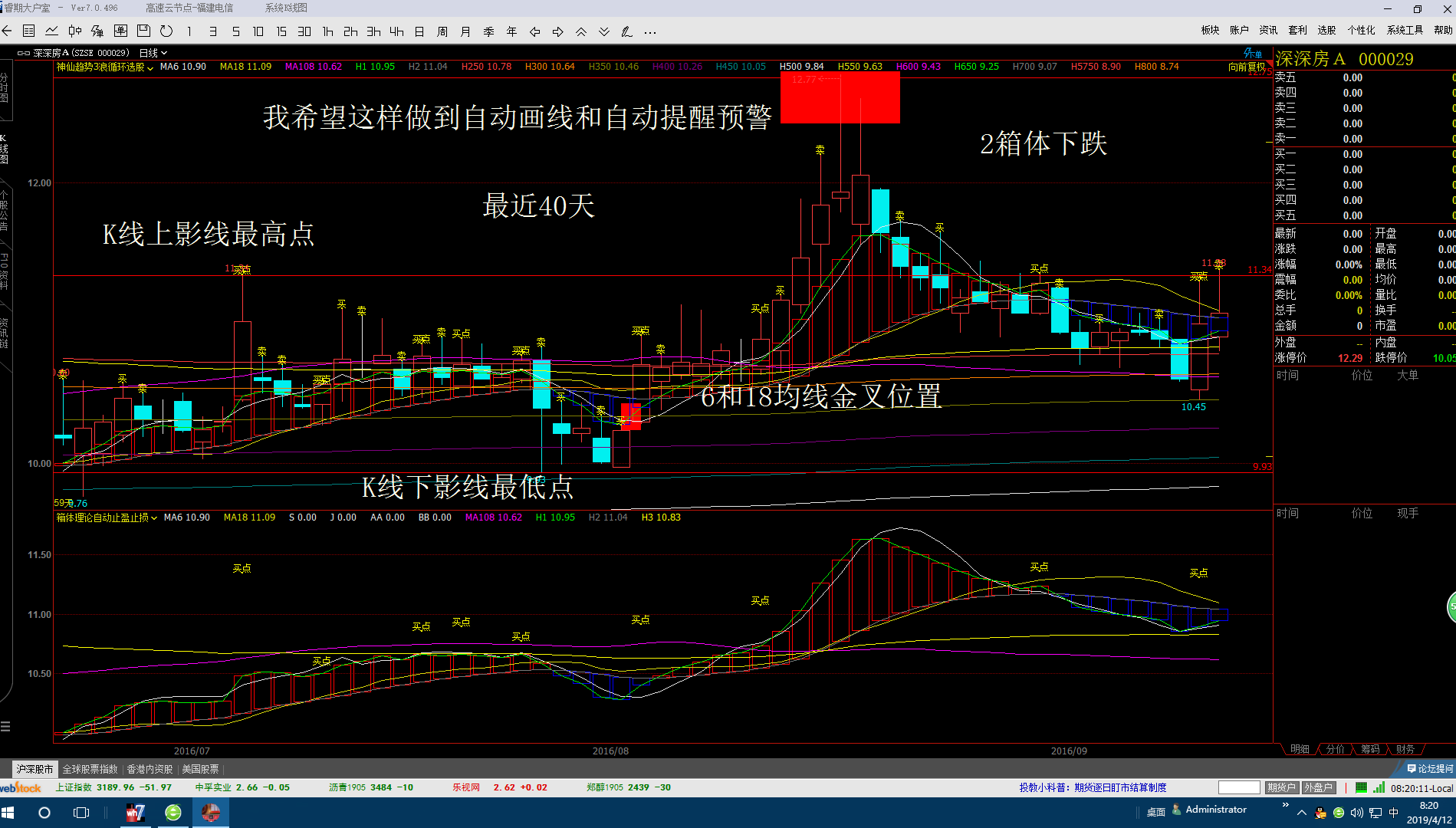This screenshot has width=1456, height=828.
Task: Open the three-dot more options icon
Action: tap(650, 31)
